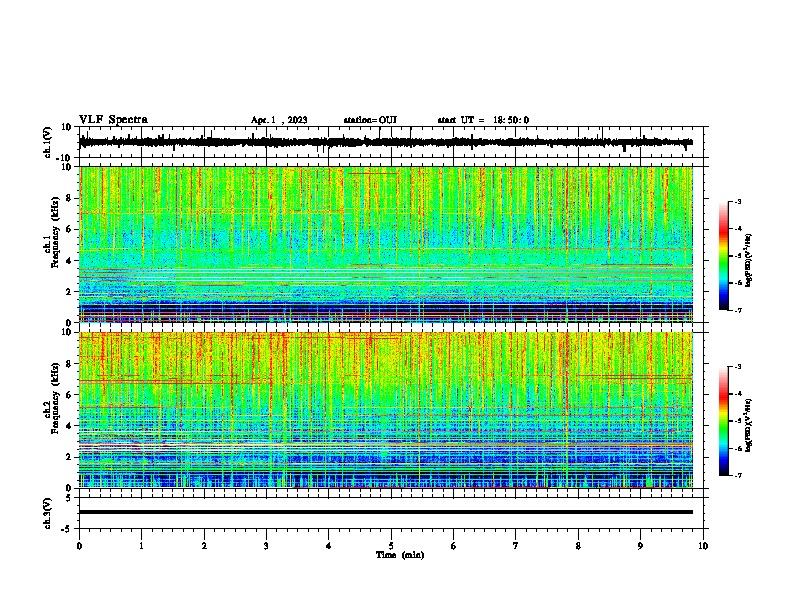
Task: Click time axis tick label "9"
Action: (x=640, y=546)
